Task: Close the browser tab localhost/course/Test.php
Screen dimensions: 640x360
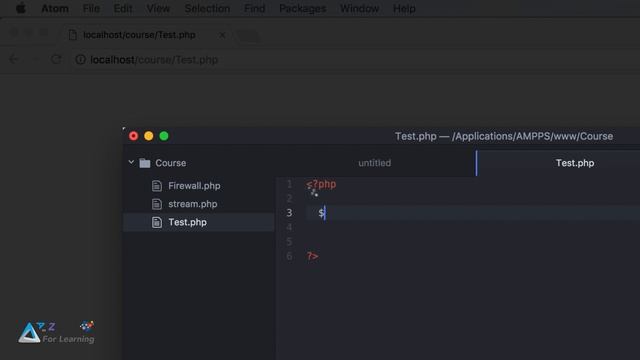Action: pyautogui.click(x=222, y=36)
